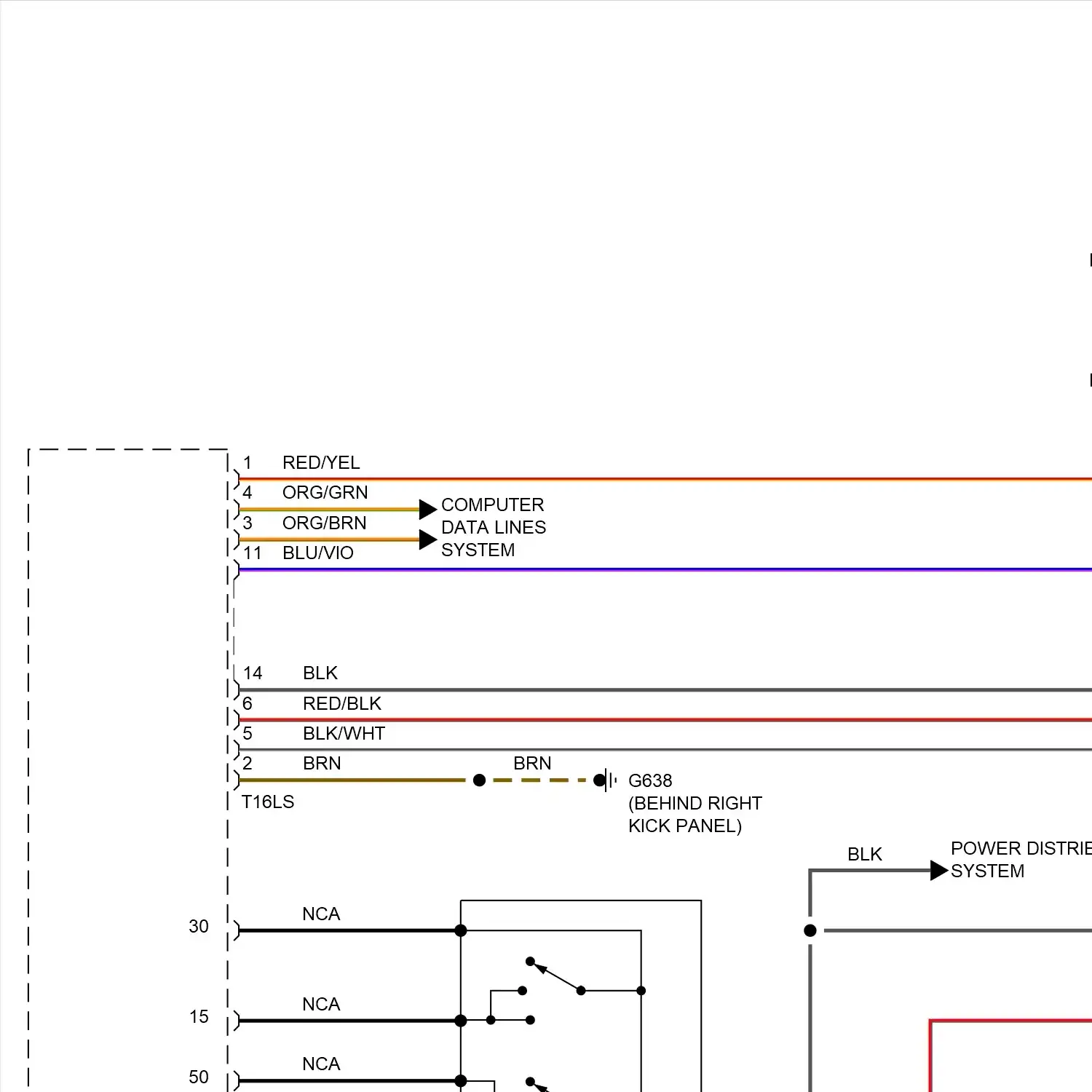Image resolution: width=1092 pixels, height=1092 pixels.
Task: Select the G638 ground reference label
Action: 650,781
